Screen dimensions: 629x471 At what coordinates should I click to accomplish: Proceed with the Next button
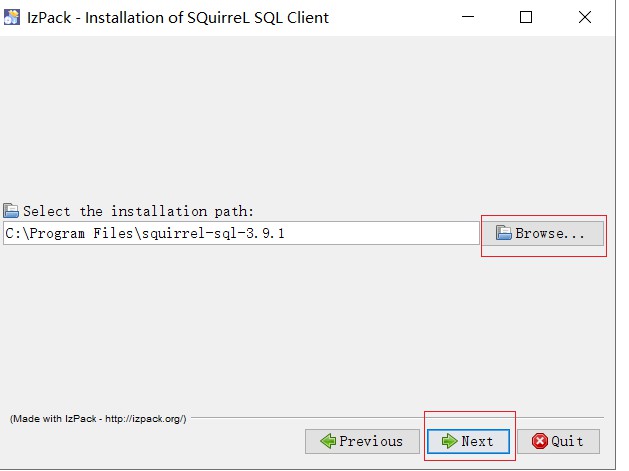pos(468,441)
